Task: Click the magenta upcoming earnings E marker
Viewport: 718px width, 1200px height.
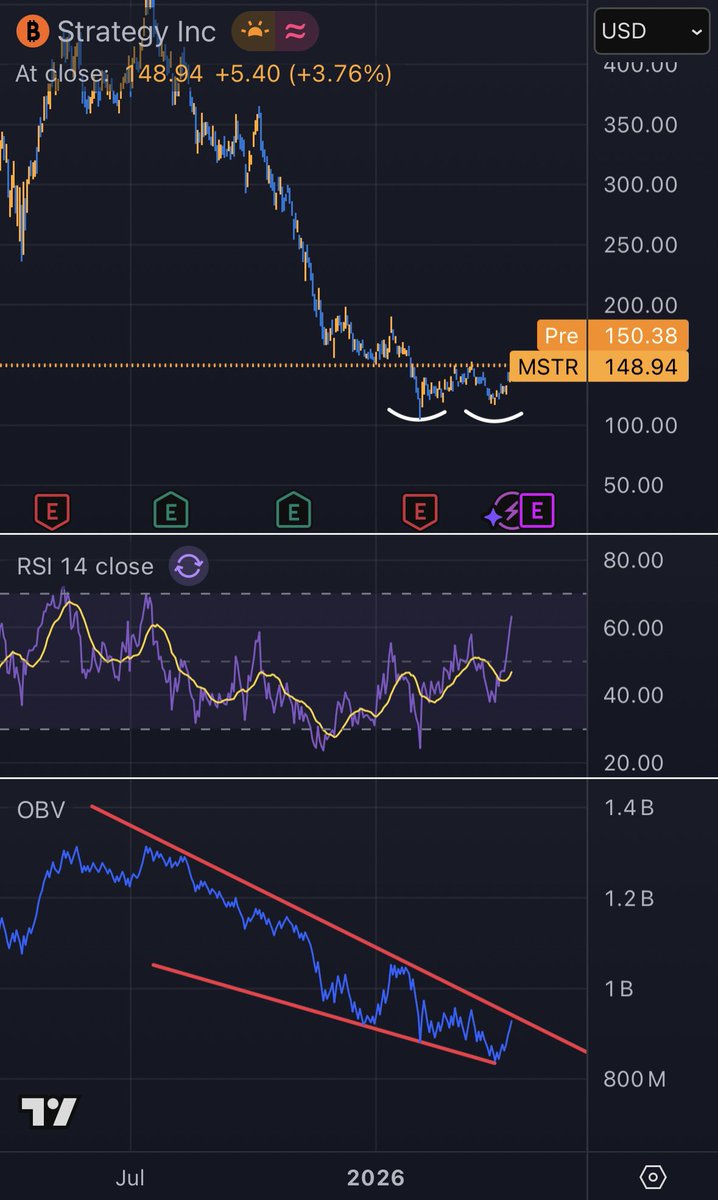Action: point(537,513)
